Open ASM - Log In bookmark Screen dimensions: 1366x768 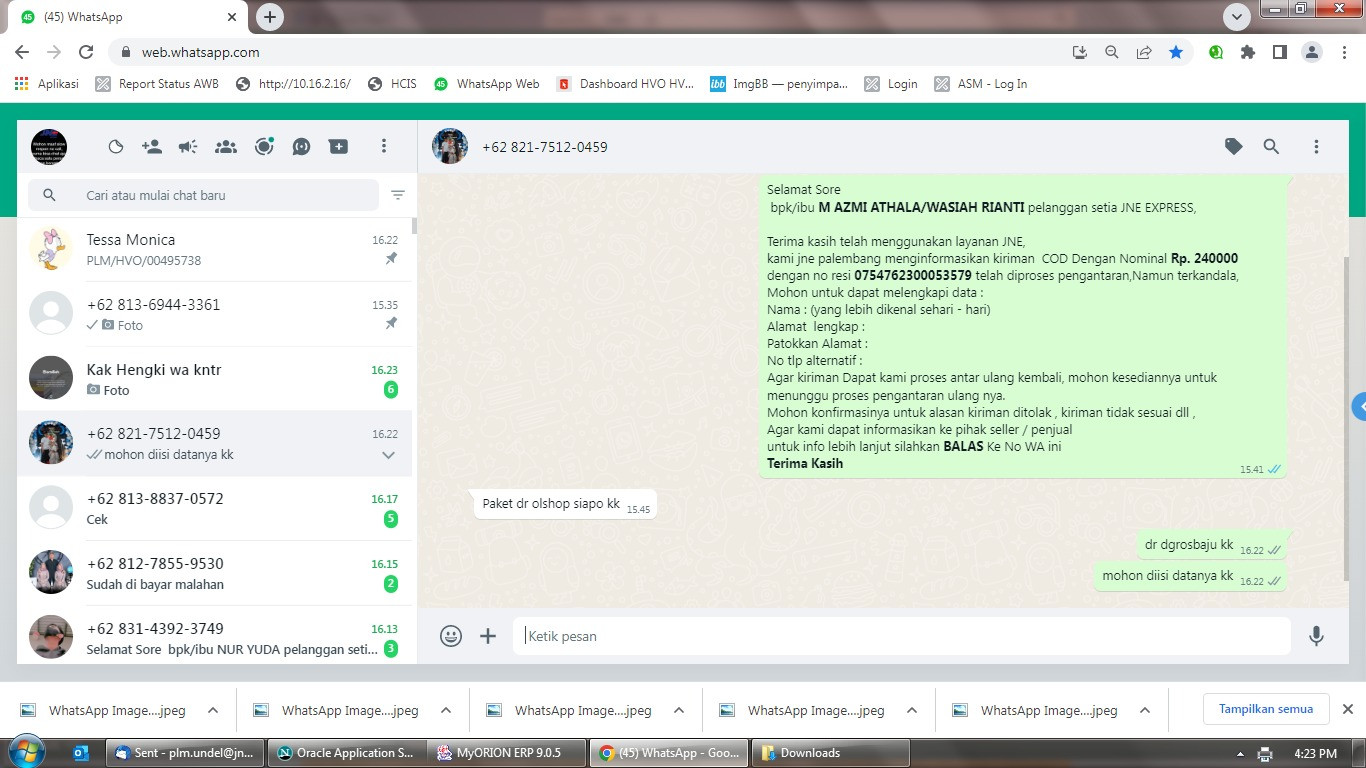point(981,84)
